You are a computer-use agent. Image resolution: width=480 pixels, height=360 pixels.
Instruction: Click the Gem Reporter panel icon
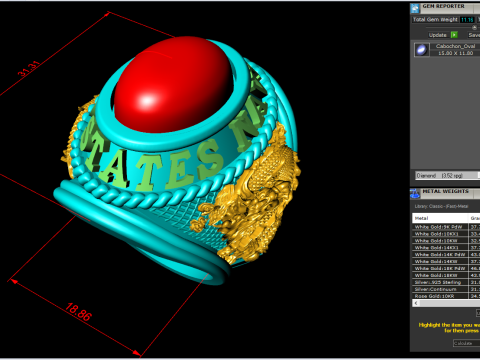(415, 8)
